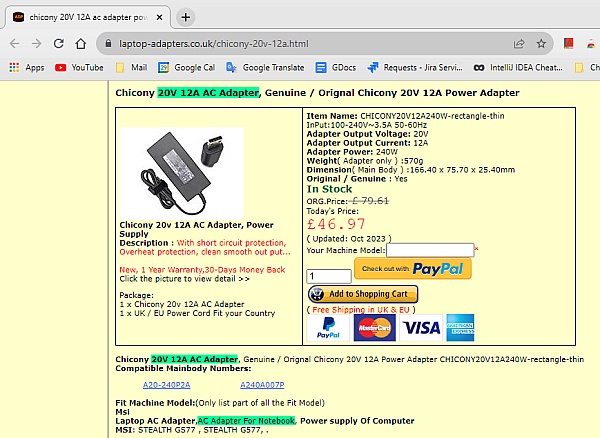Click the browser back arrow

15,44
